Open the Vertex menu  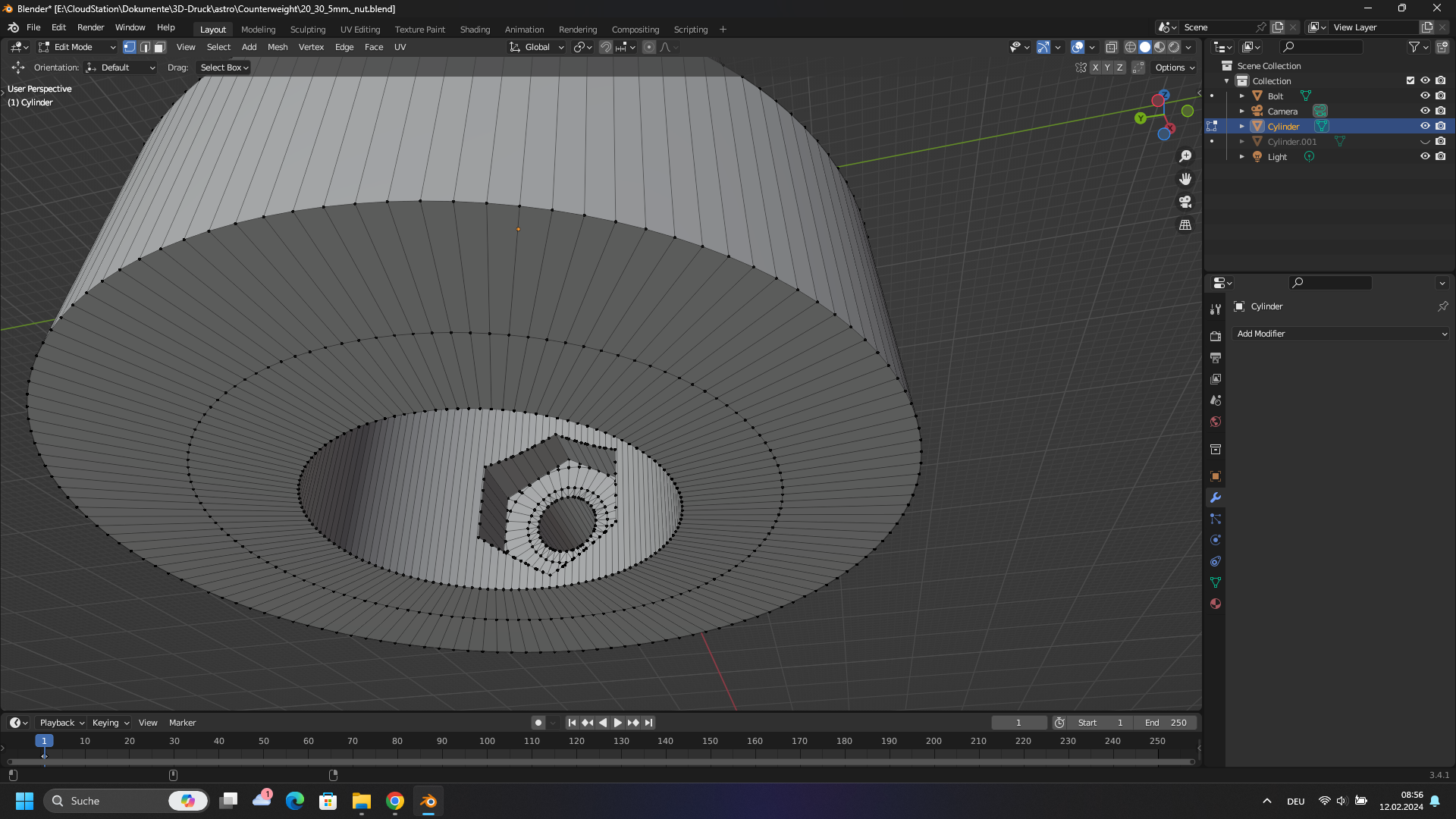point(311,47)
